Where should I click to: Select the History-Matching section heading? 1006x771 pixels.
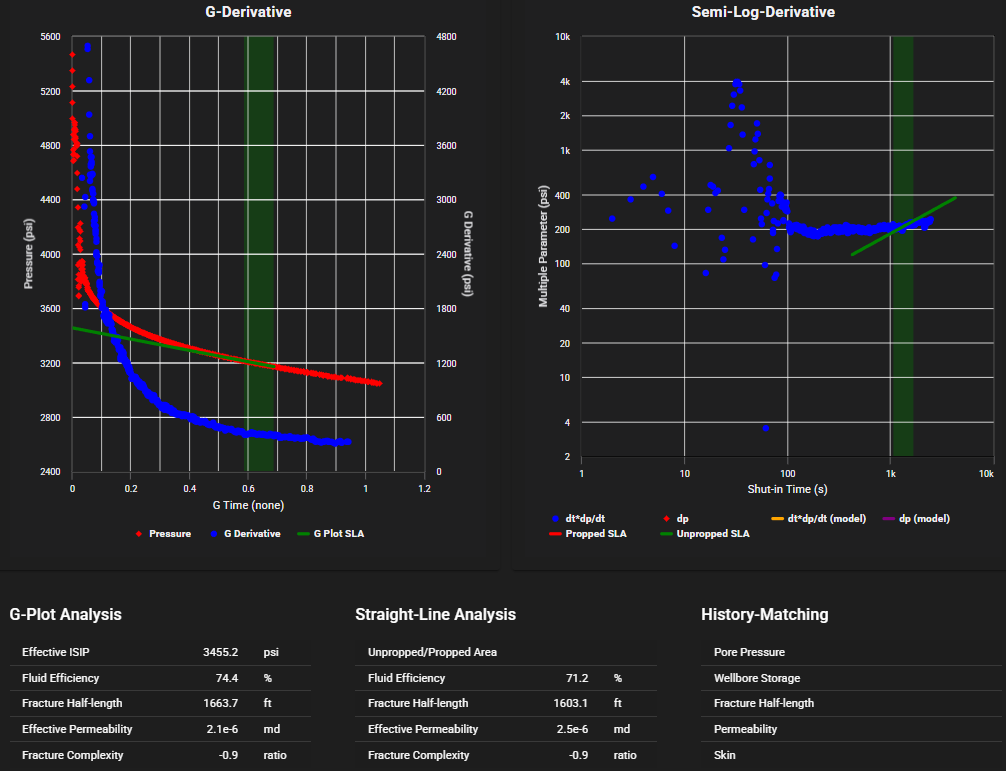764,614
